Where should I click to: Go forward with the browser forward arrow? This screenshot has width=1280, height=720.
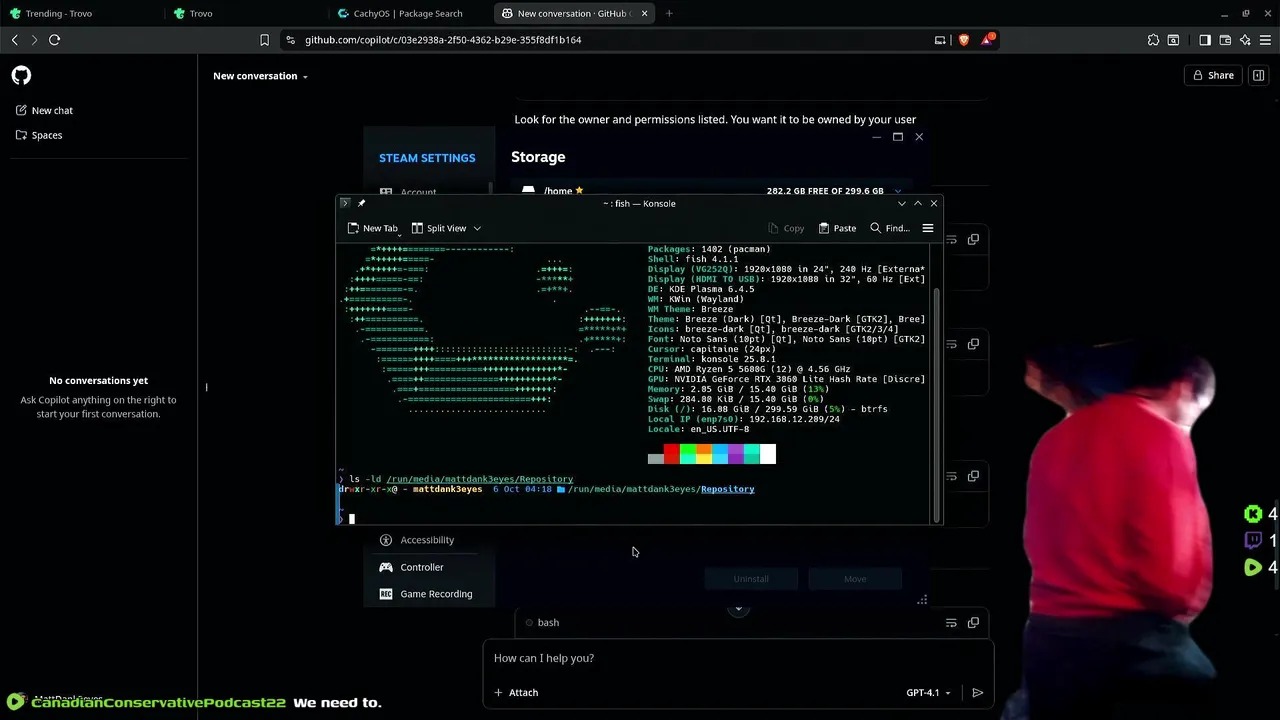(x=34, y=40)
